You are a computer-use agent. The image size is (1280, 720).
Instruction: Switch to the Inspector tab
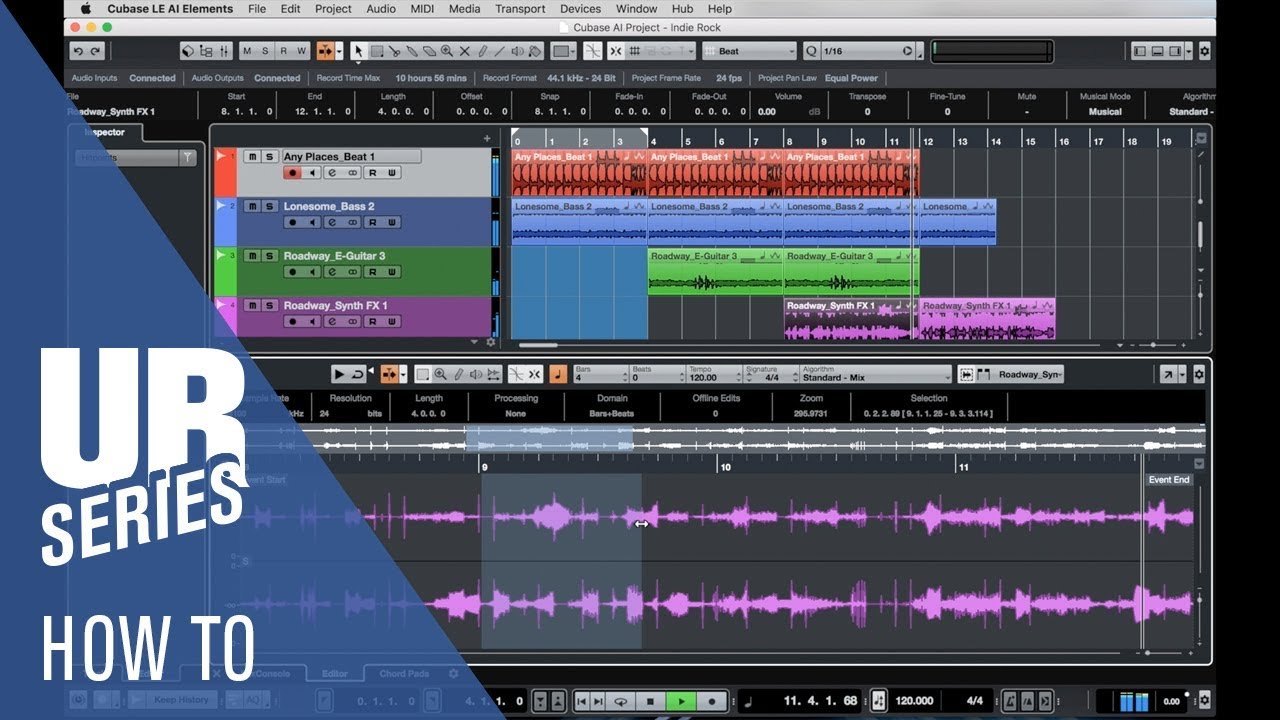[104, 132]
